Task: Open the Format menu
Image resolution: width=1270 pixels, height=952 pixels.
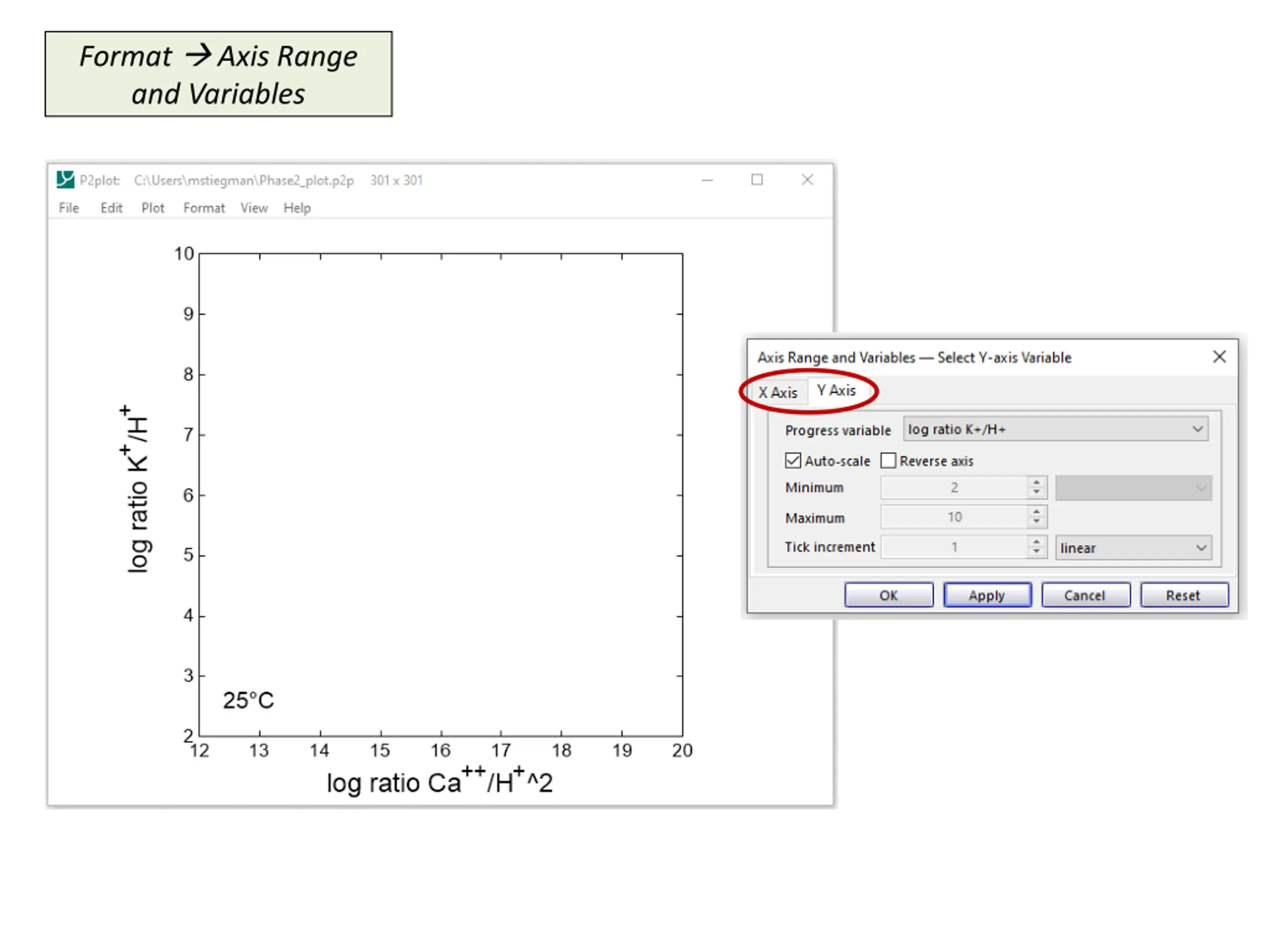Action: point(204,208)
